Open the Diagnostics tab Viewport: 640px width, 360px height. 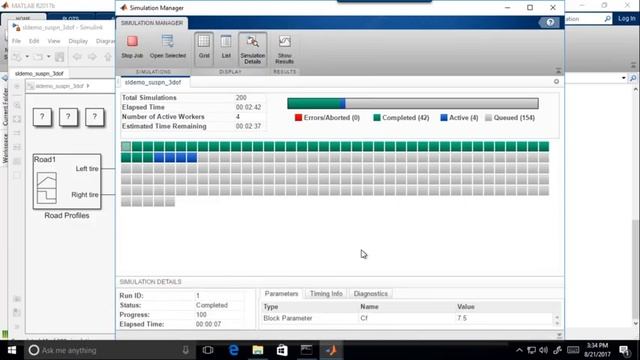(371, 293)
